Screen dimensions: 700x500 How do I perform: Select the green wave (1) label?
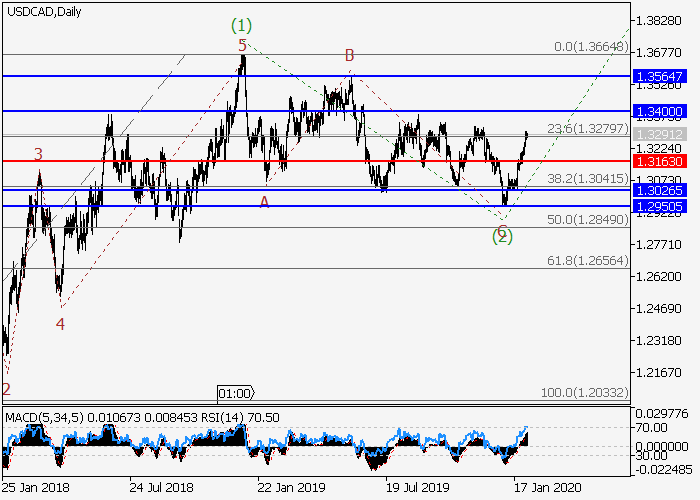click(x=240, y=24)
